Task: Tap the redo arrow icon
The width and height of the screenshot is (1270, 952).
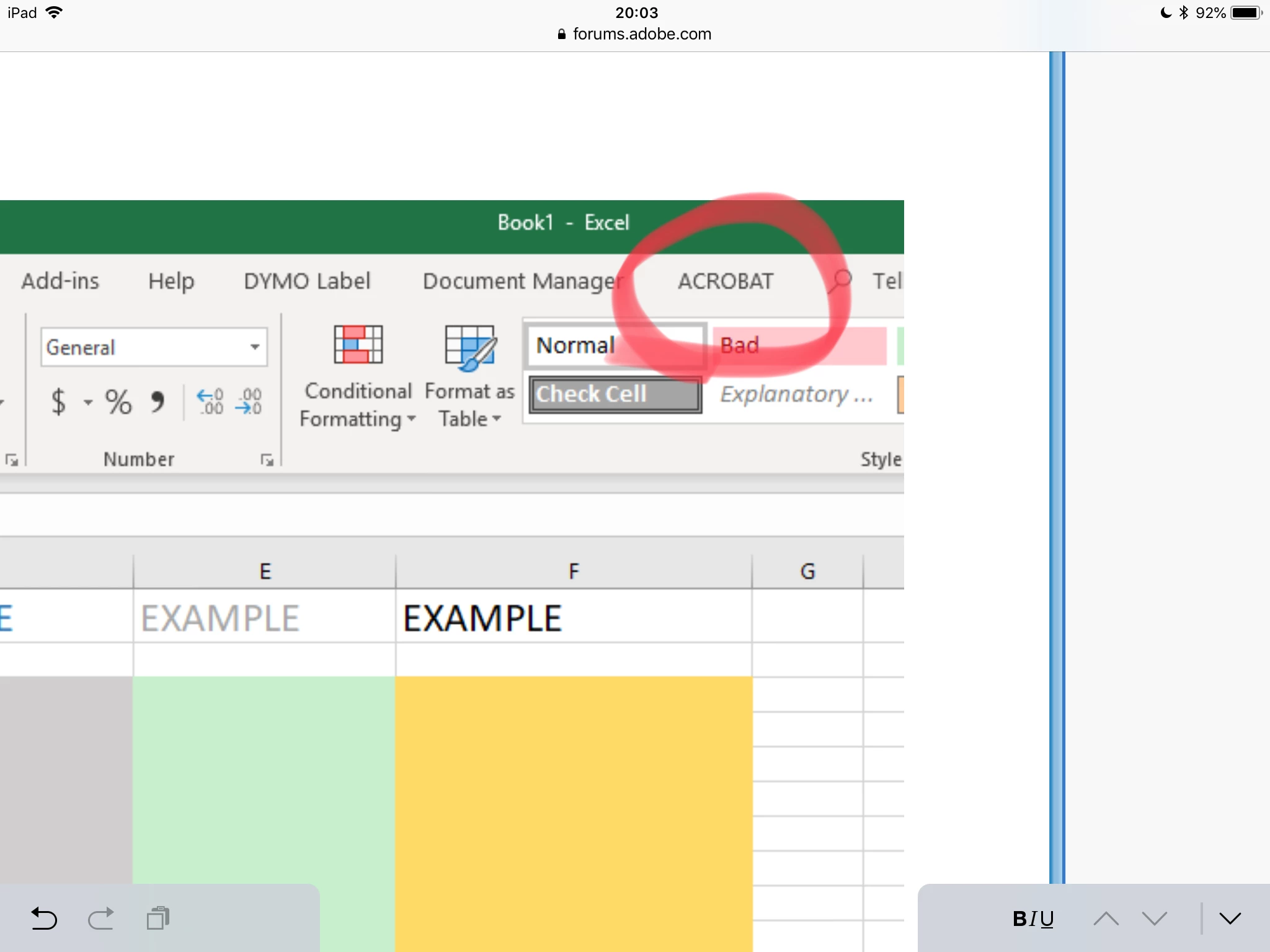Action: pyautogui.click(x=100, y=918)
